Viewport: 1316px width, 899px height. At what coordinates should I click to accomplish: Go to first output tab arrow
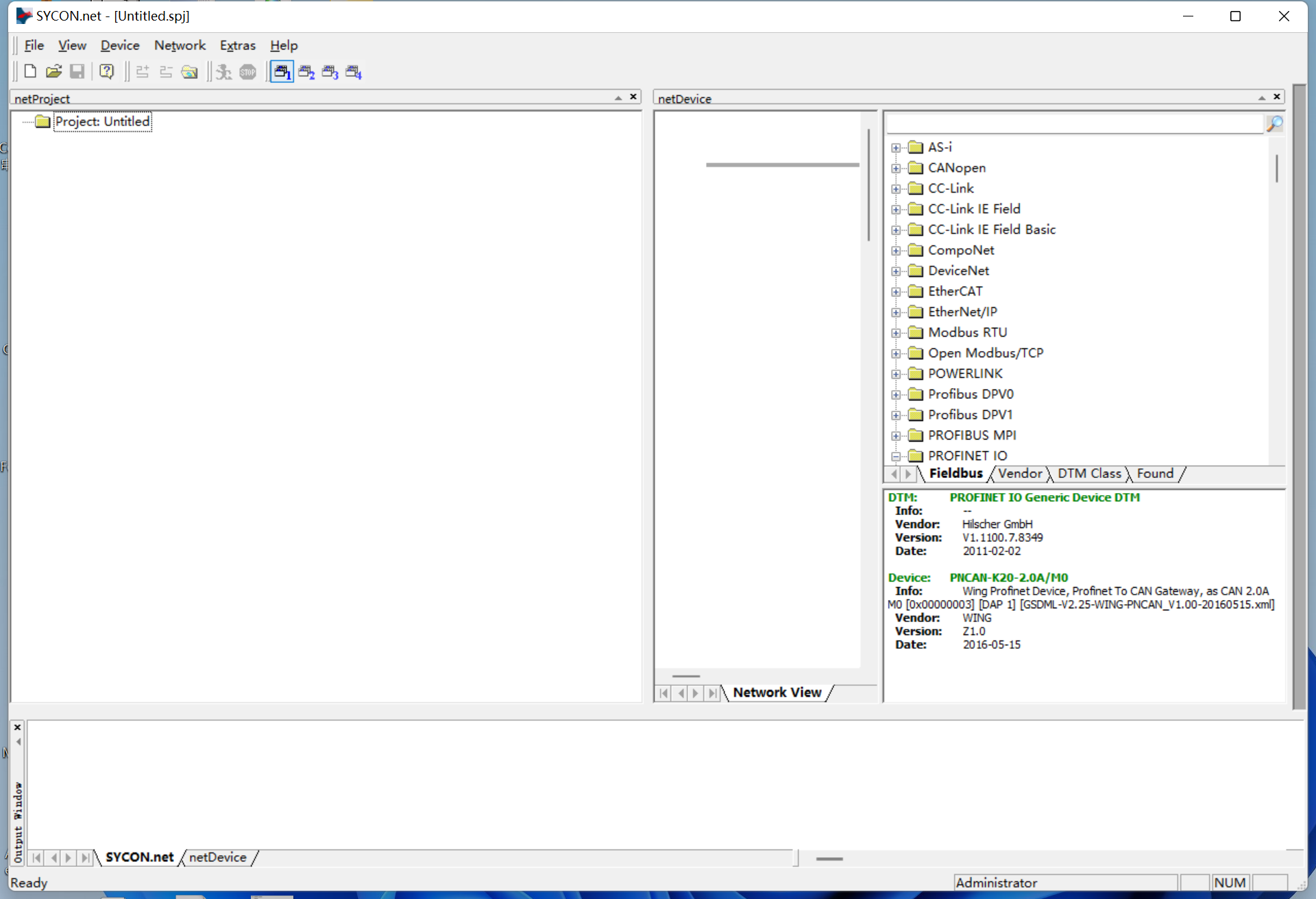click(x=36, y=858)
